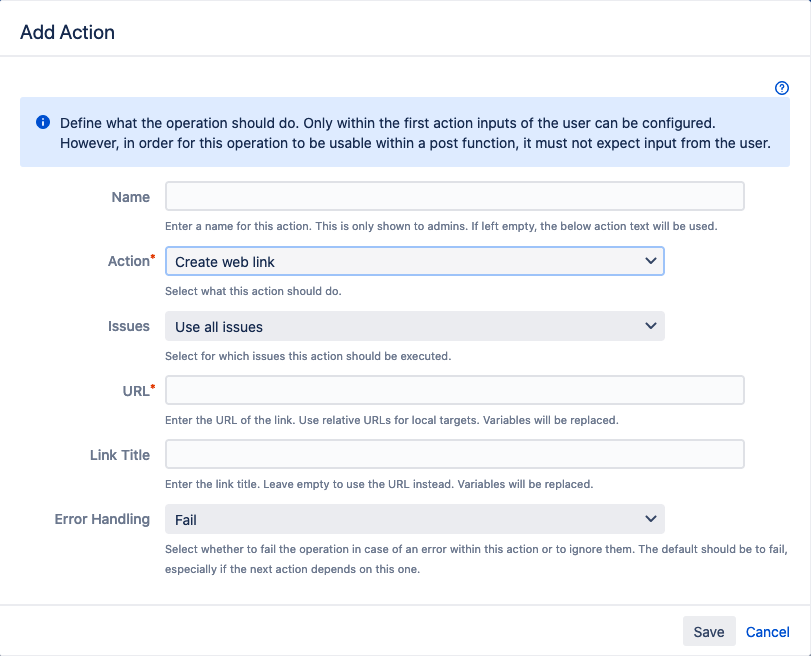811x656 pixels.
Task: Click into the URL input field
Action: click(454, 390)
